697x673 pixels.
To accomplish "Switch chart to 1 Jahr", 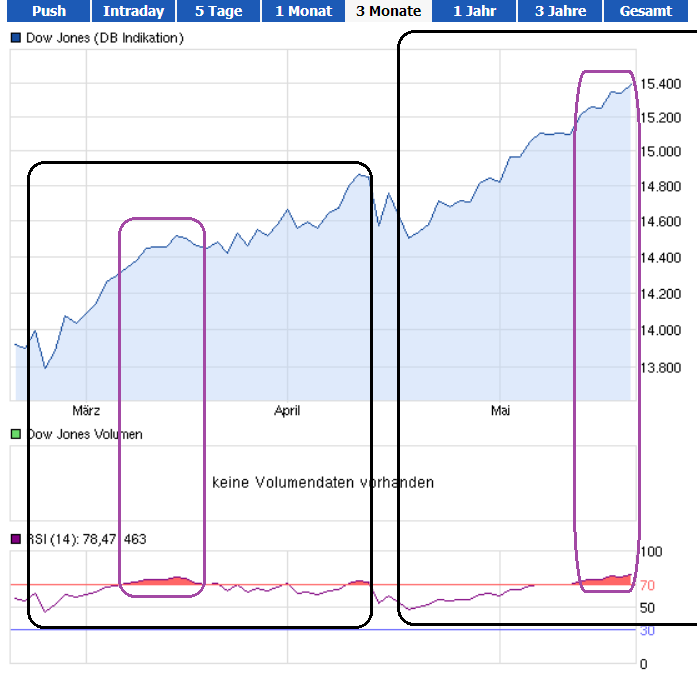I will pyautogui.click(x=475, y=11).
